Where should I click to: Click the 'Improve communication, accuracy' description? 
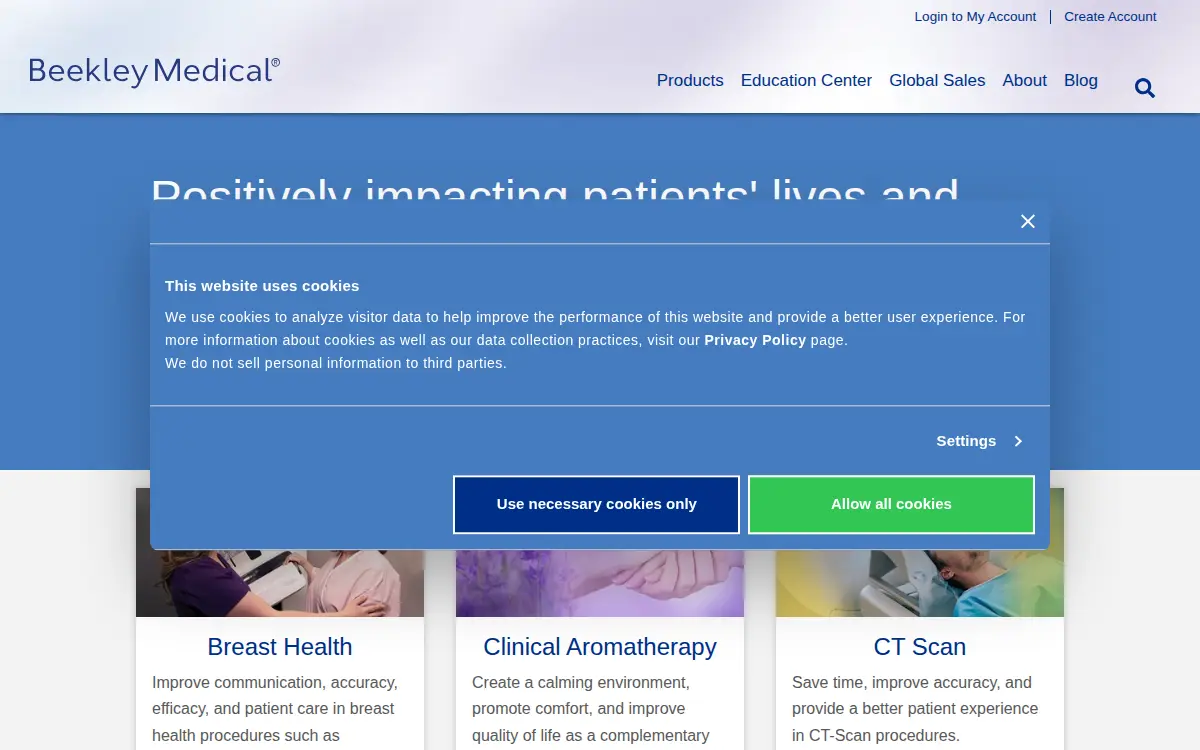pyautogui.click(x=275, y=709)
